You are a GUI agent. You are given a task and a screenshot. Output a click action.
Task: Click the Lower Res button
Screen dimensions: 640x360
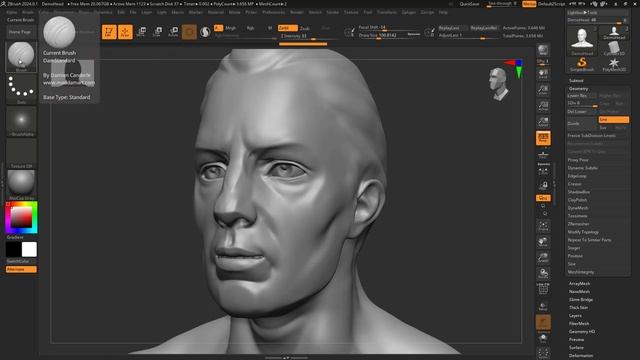click(581, 96)
